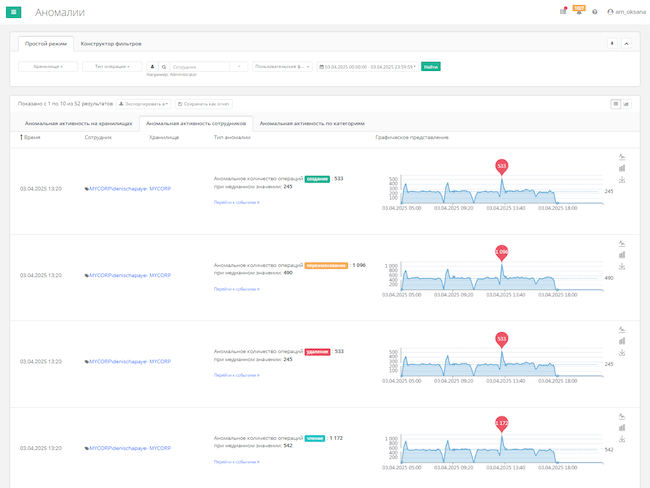Select bar chart icon for удаление row

click(x=622, y=341)
